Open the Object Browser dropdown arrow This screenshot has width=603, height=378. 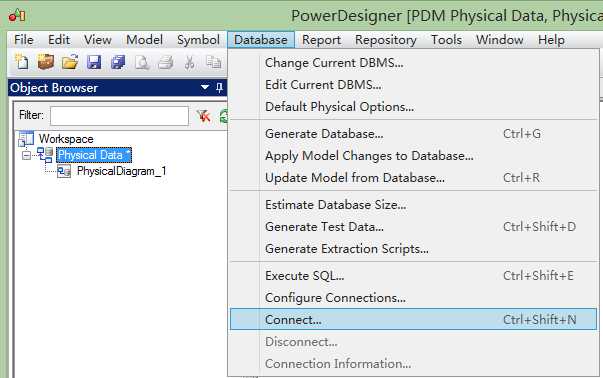coord(205,88)
